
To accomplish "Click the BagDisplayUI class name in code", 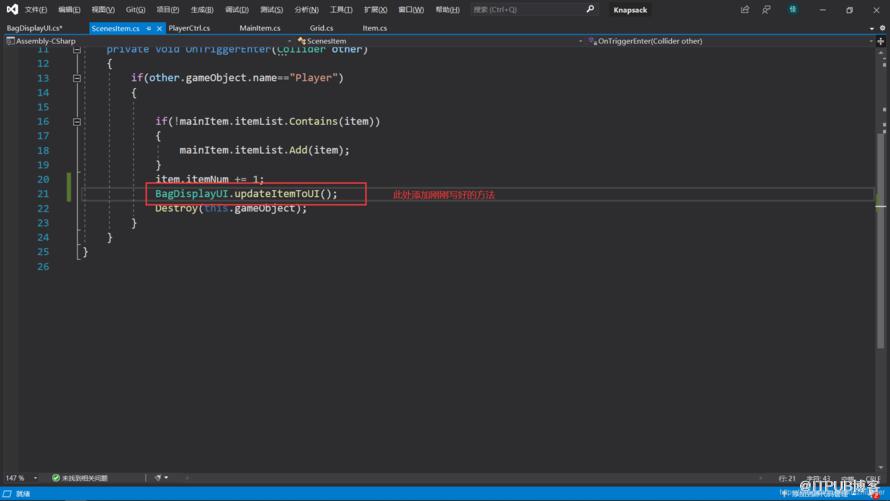I will point(191,194).
